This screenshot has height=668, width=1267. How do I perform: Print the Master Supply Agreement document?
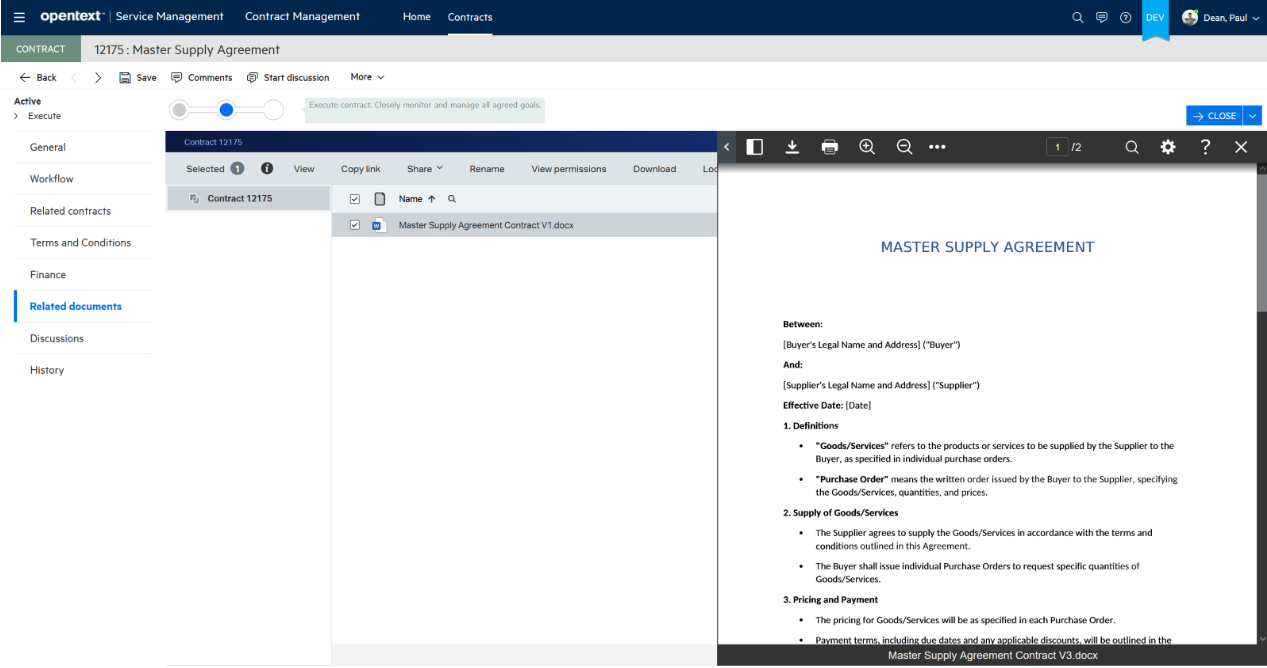829,147
